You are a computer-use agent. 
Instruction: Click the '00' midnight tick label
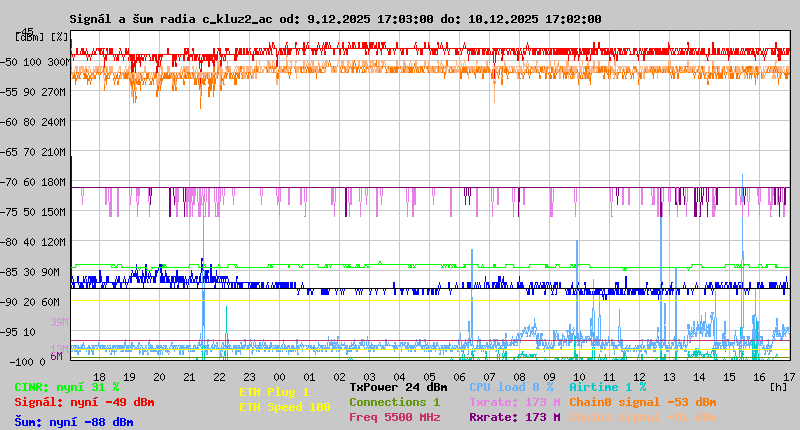click(x=280, y=377)
